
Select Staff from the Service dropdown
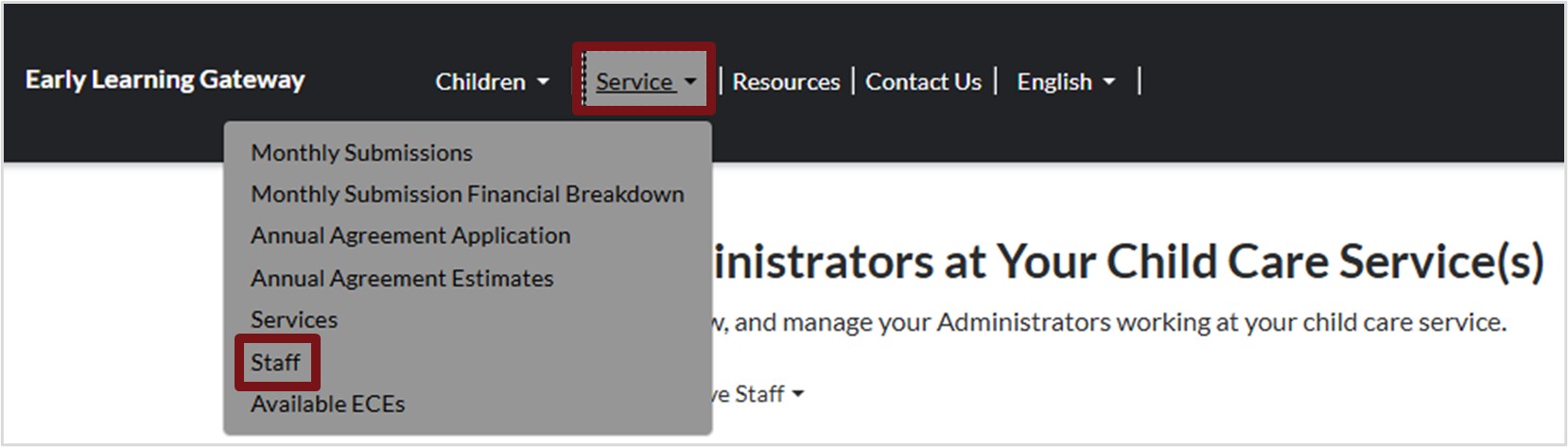[x=275, y=363]
